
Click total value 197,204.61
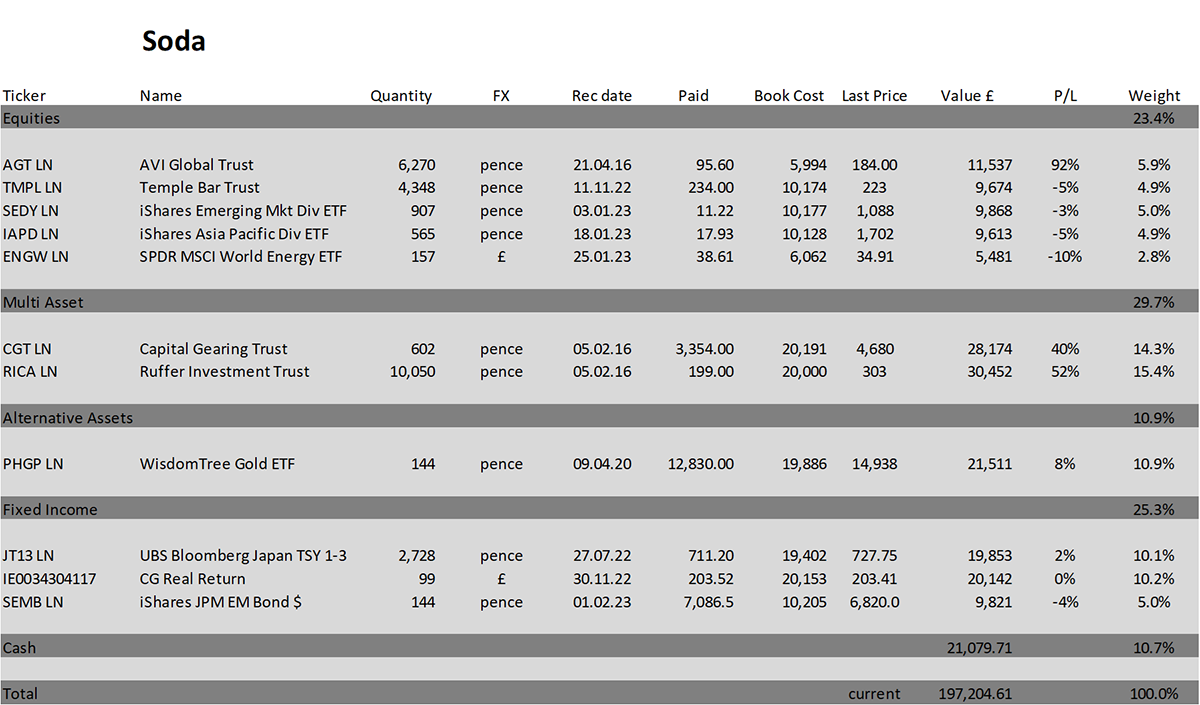click(975, 694)
